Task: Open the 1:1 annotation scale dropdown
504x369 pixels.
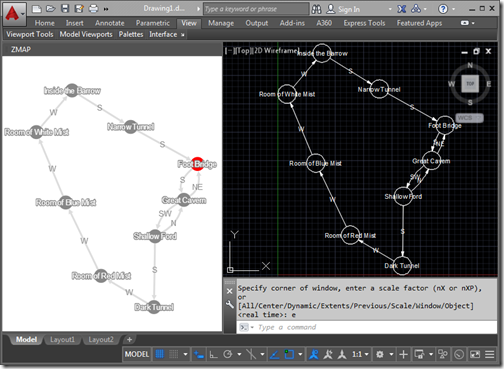Action: click(360, 354)
